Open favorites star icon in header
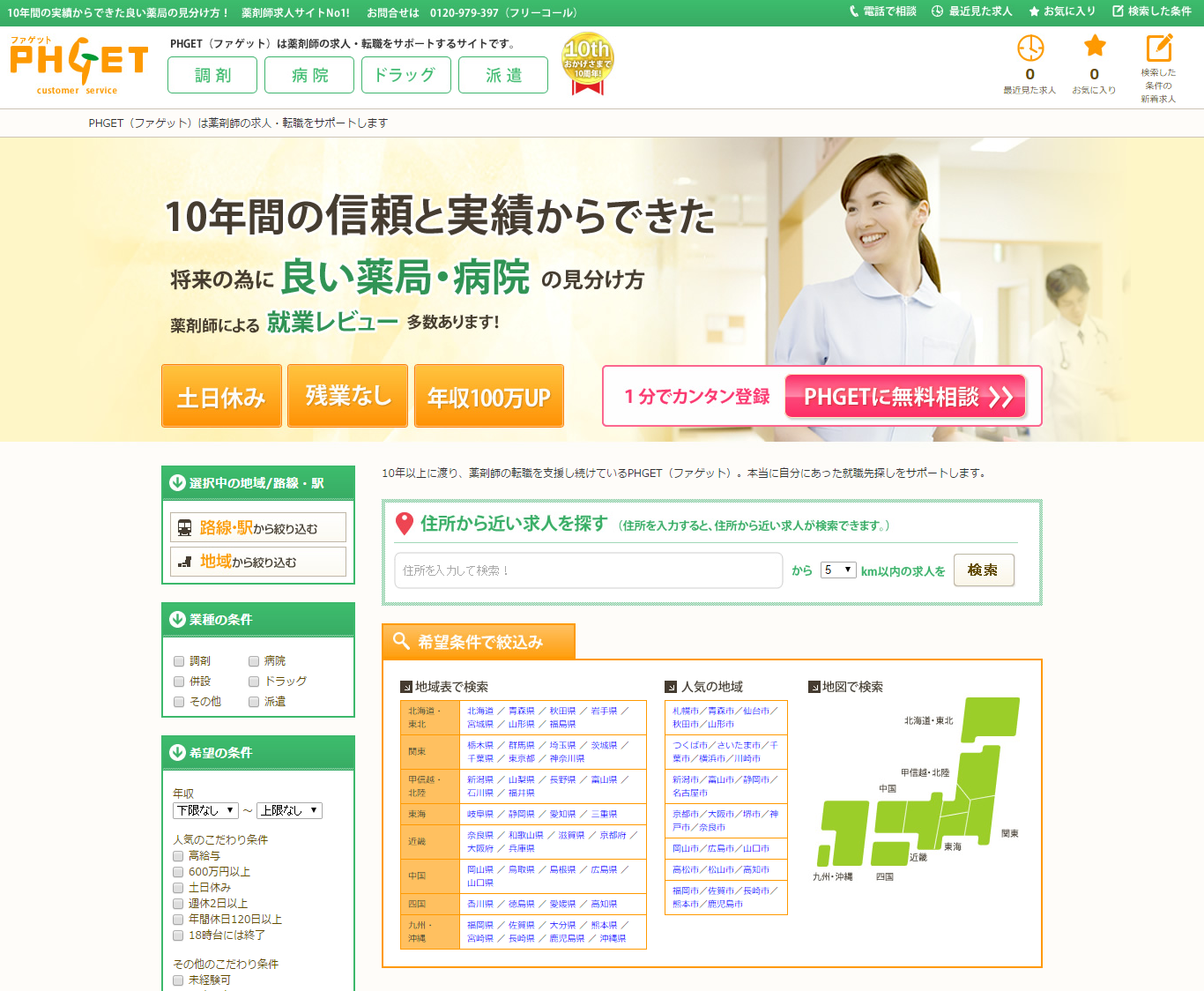Viewport: 1204px width, 991px height. 1095,46
